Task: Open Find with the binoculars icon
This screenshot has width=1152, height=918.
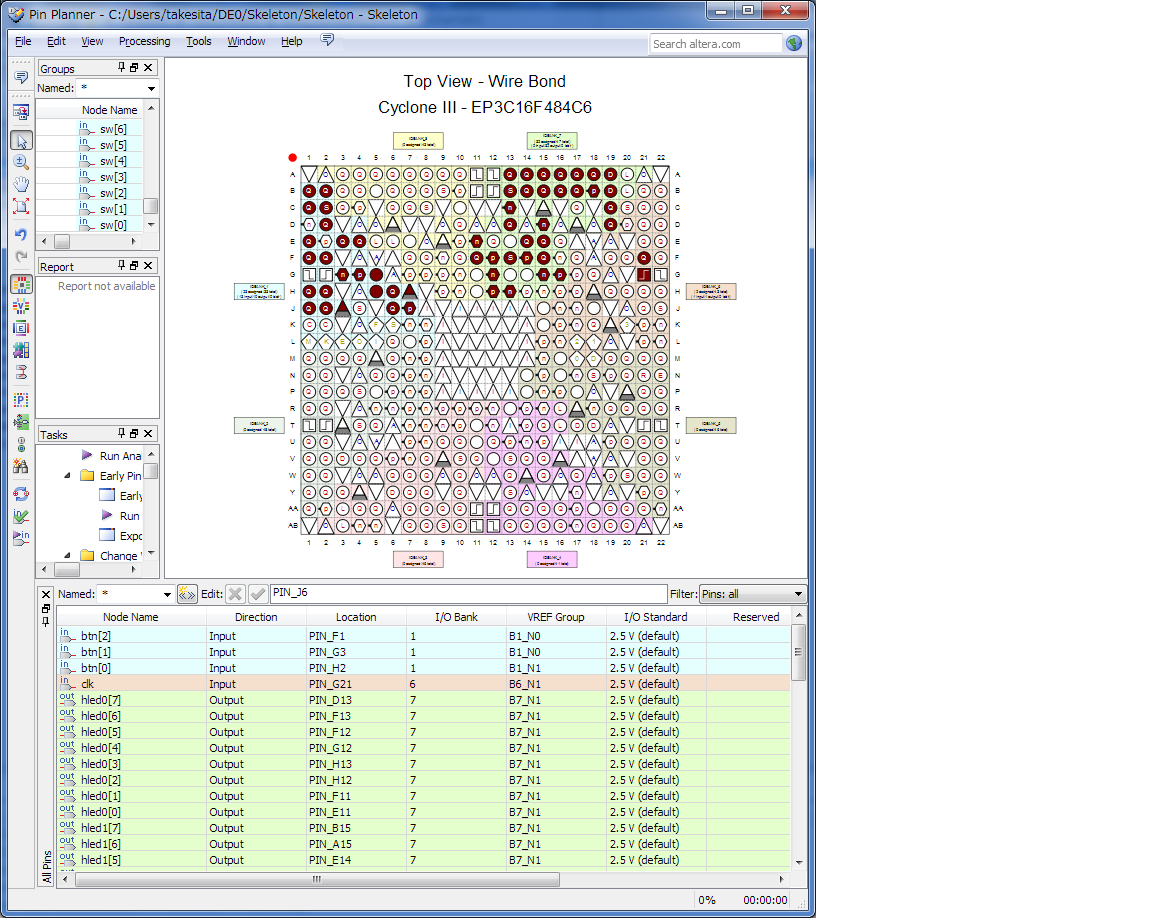Action: tap(21, 466)
